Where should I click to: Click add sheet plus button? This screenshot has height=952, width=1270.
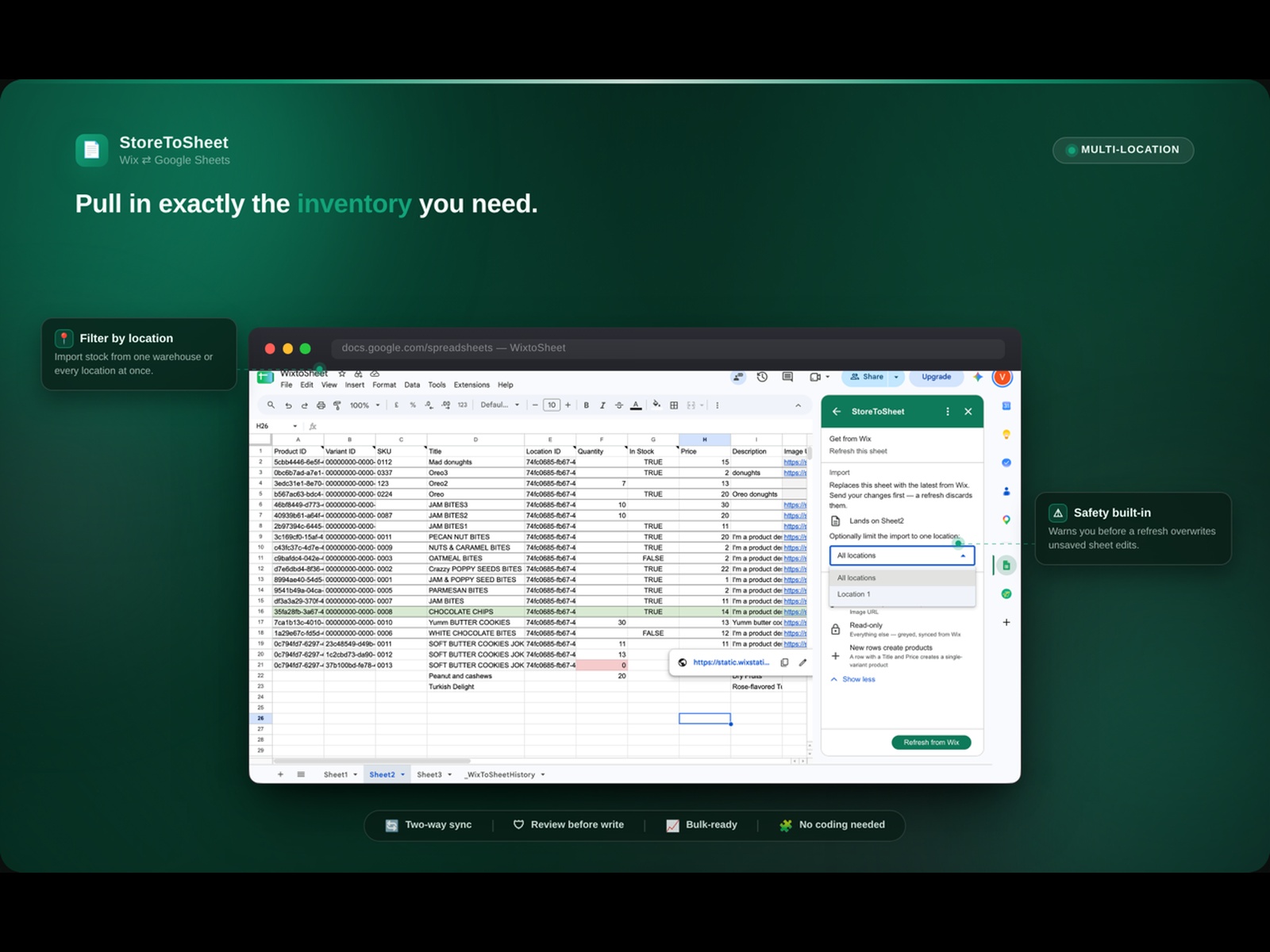280,774
